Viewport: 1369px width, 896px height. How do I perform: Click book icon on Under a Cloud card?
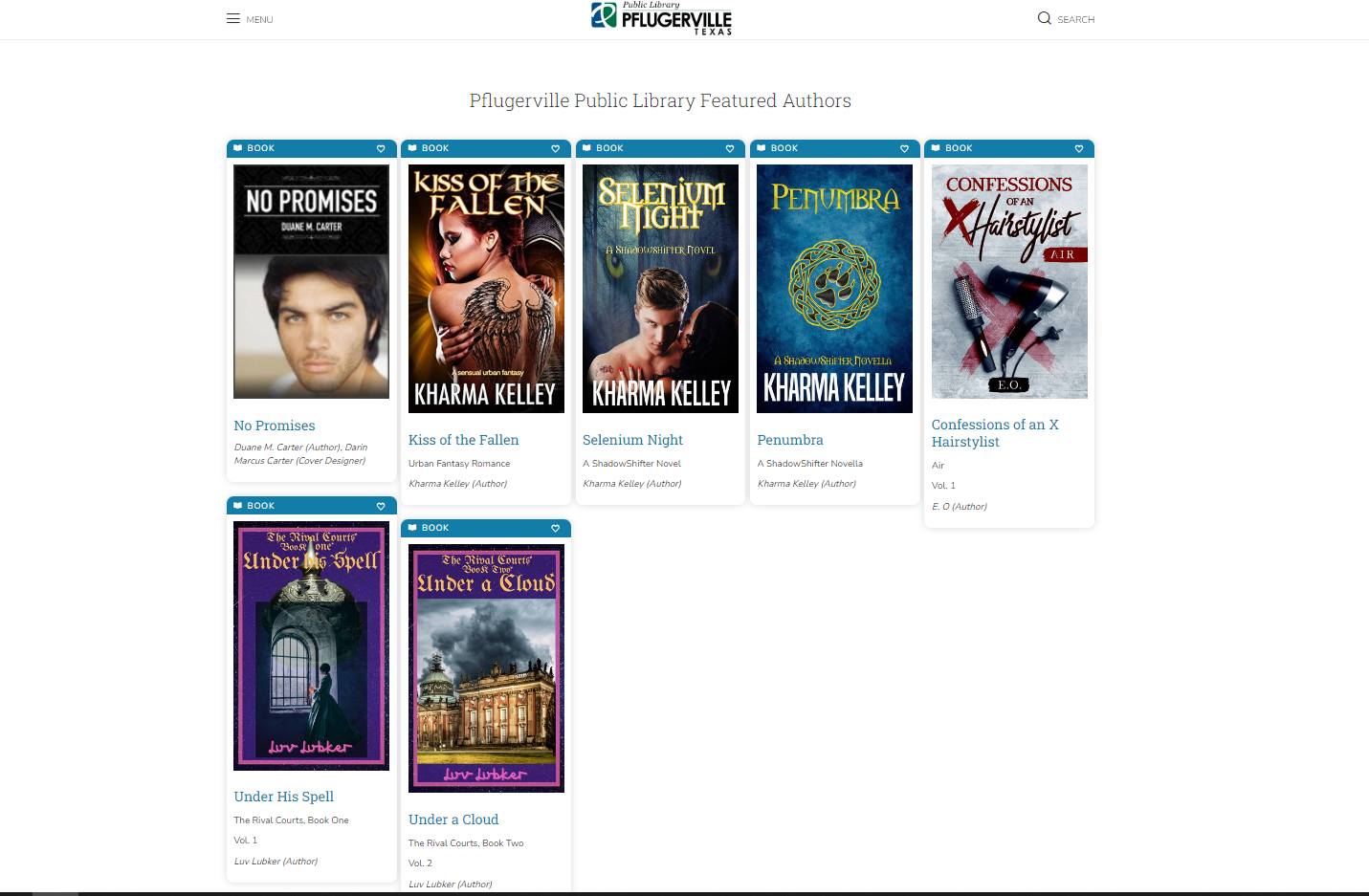click(x=412, y=528)
